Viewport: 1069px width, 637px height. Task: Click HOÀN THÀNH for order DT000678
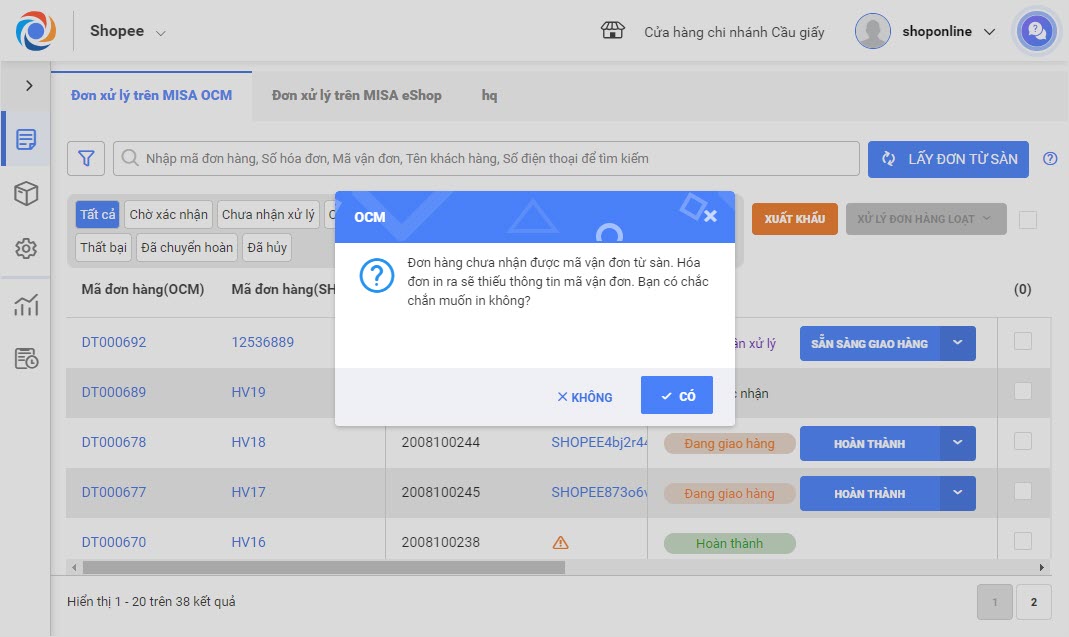869,443
